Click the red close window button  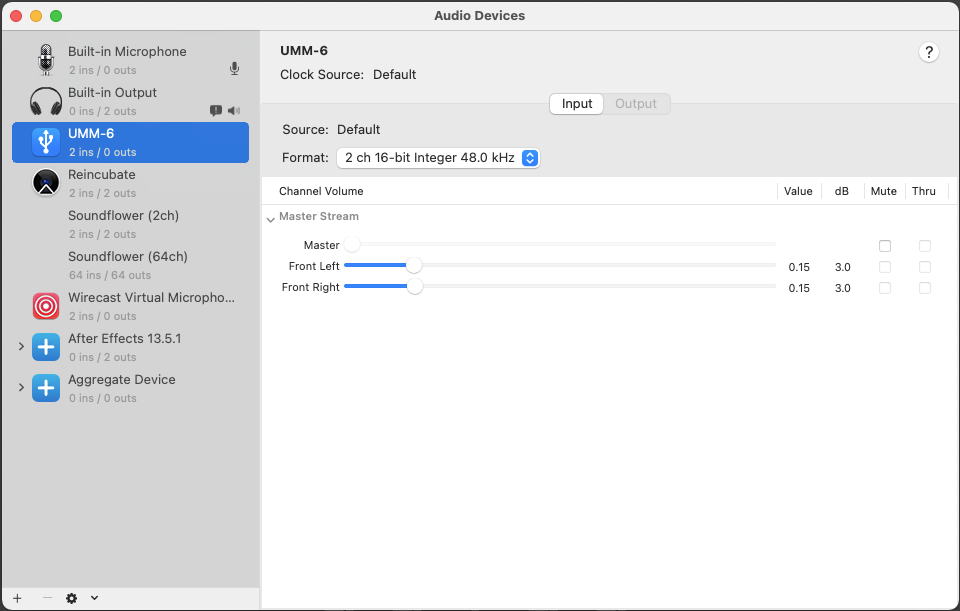click(x=17, y=16)
